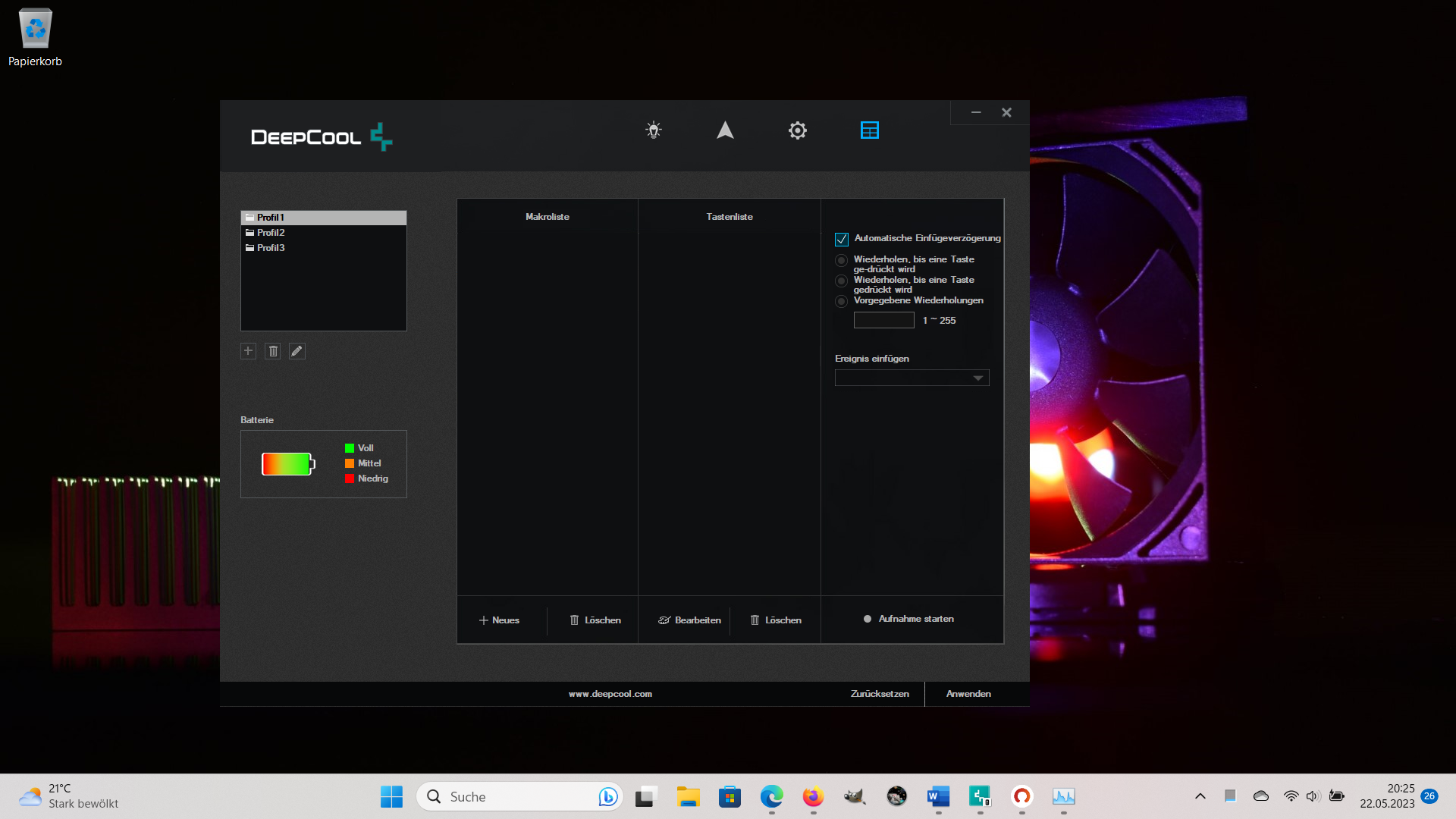This screenshot has height=819, width=1456.
Task: Click the Anwenden button
Action: [x=968, y=694]
